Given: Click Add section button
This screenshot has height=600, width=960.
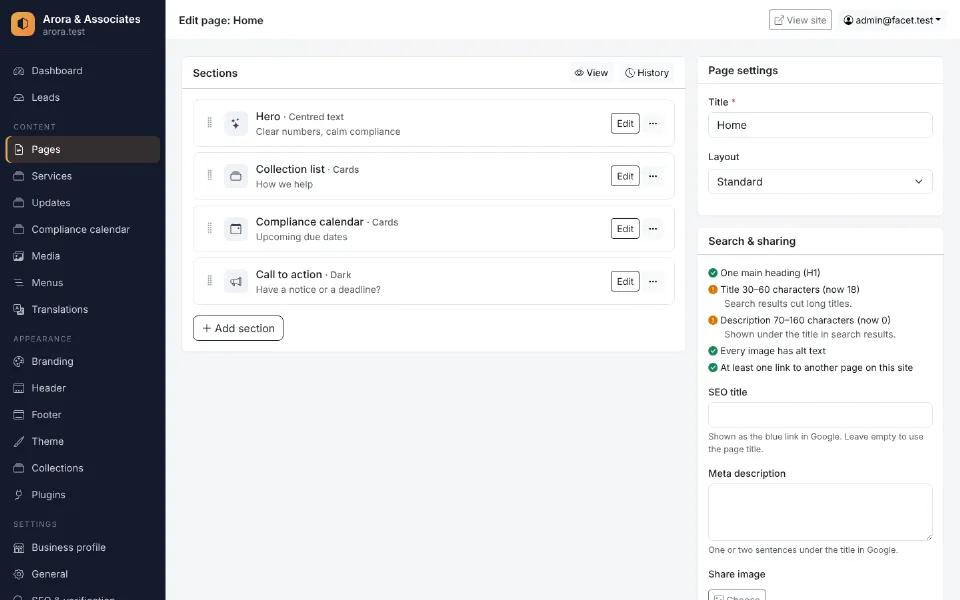Looking at the screenshot, I should [x=238, y=328].
